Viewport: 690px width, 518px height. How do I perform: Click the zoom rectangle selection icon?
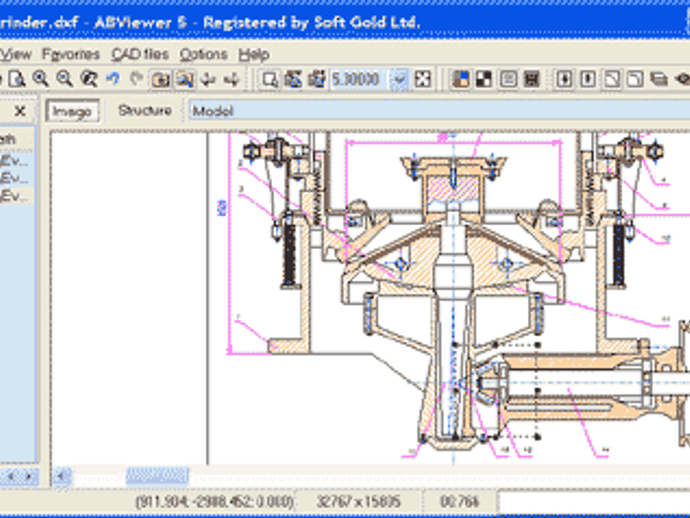pyautogui.click(x=270, y=80)
